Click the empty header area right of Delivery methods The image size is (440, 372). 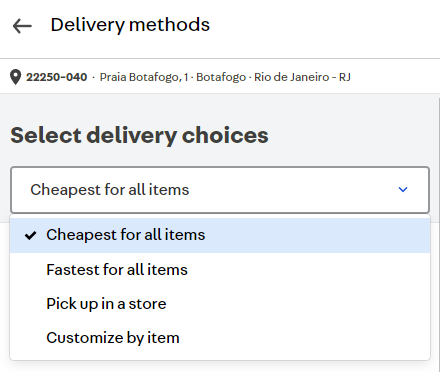click(323, 26)
